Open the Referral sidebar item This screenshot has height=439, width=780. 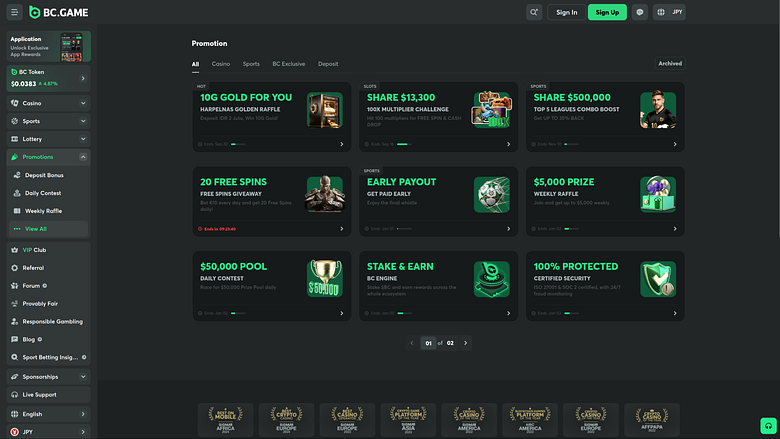[48, 267]
